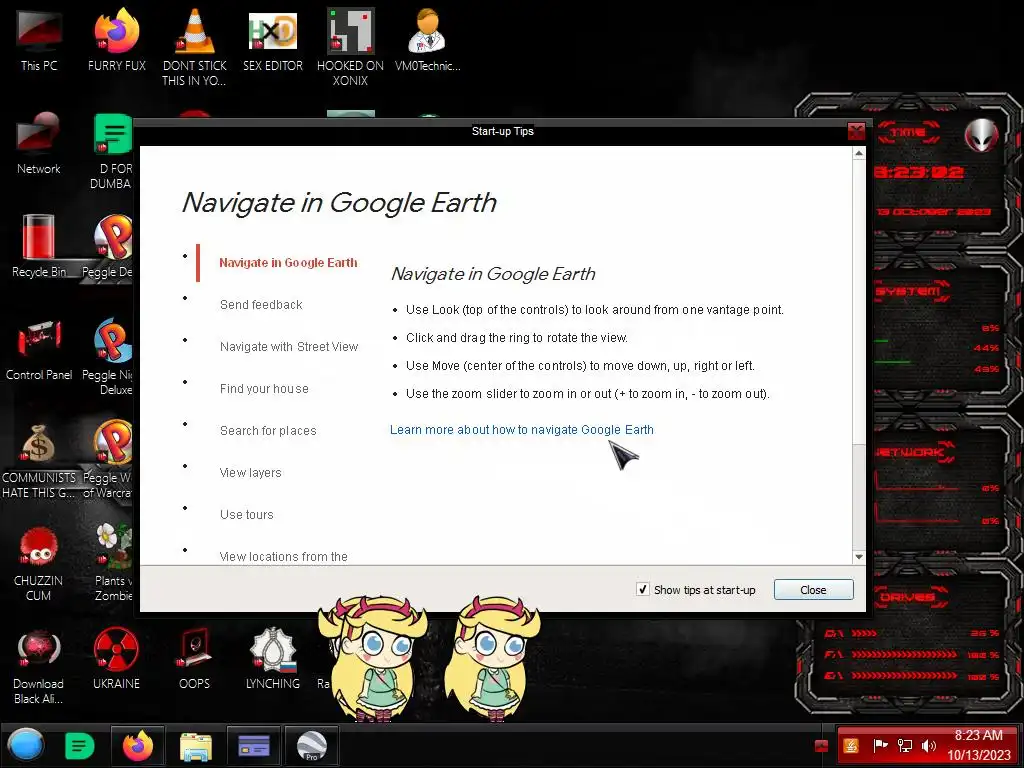
Task: Open the green document app in taskbar
Action: (x=80, y=746)
